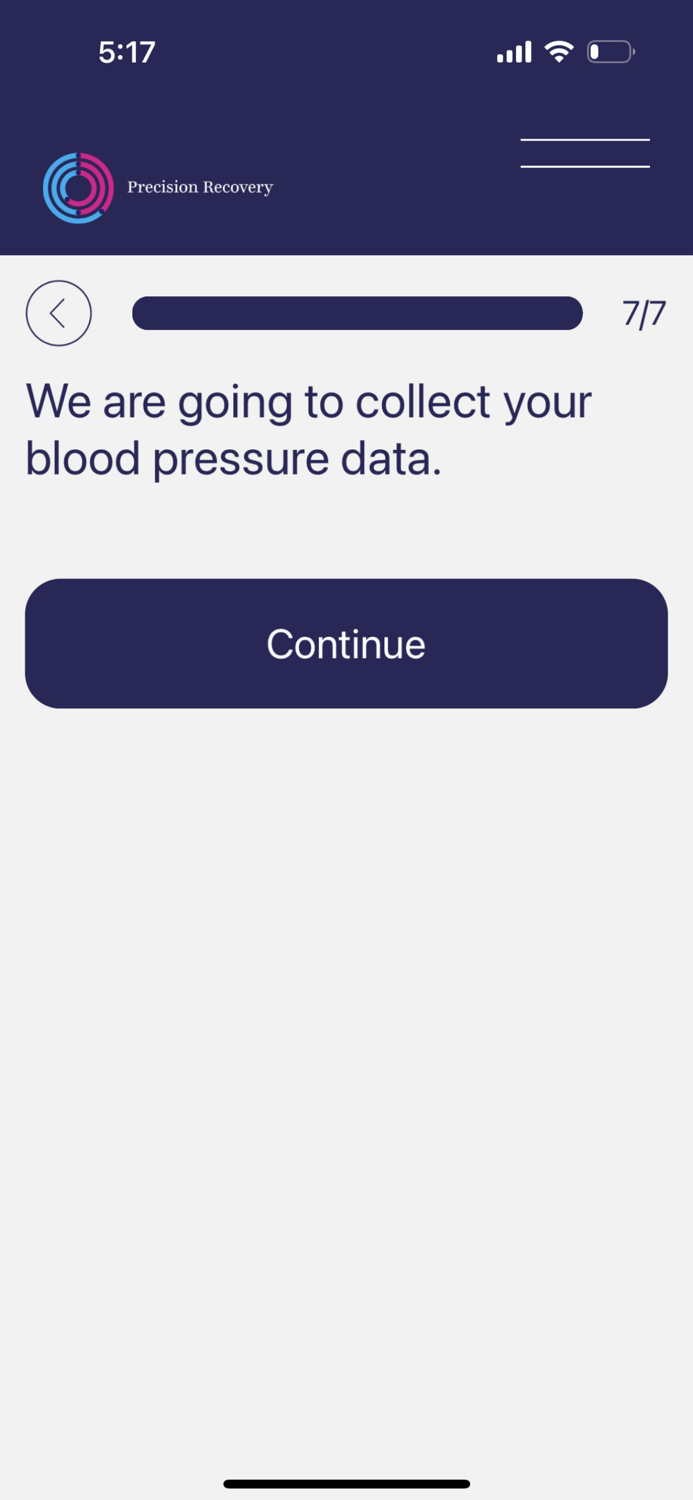Tap the battery indicator icon

click(x=609, y=51)
